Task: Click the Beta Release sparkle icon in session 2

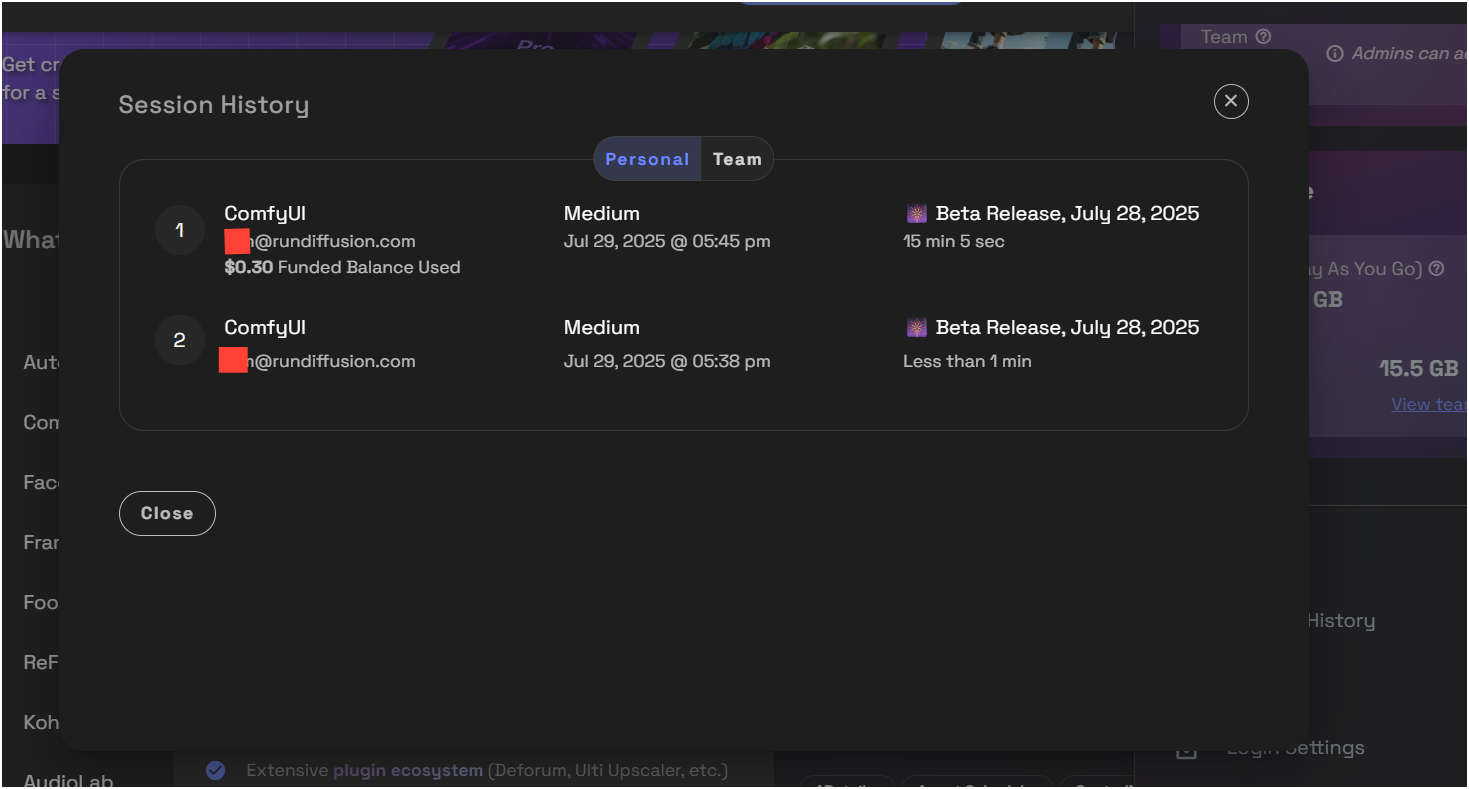Action: (916, 328)
